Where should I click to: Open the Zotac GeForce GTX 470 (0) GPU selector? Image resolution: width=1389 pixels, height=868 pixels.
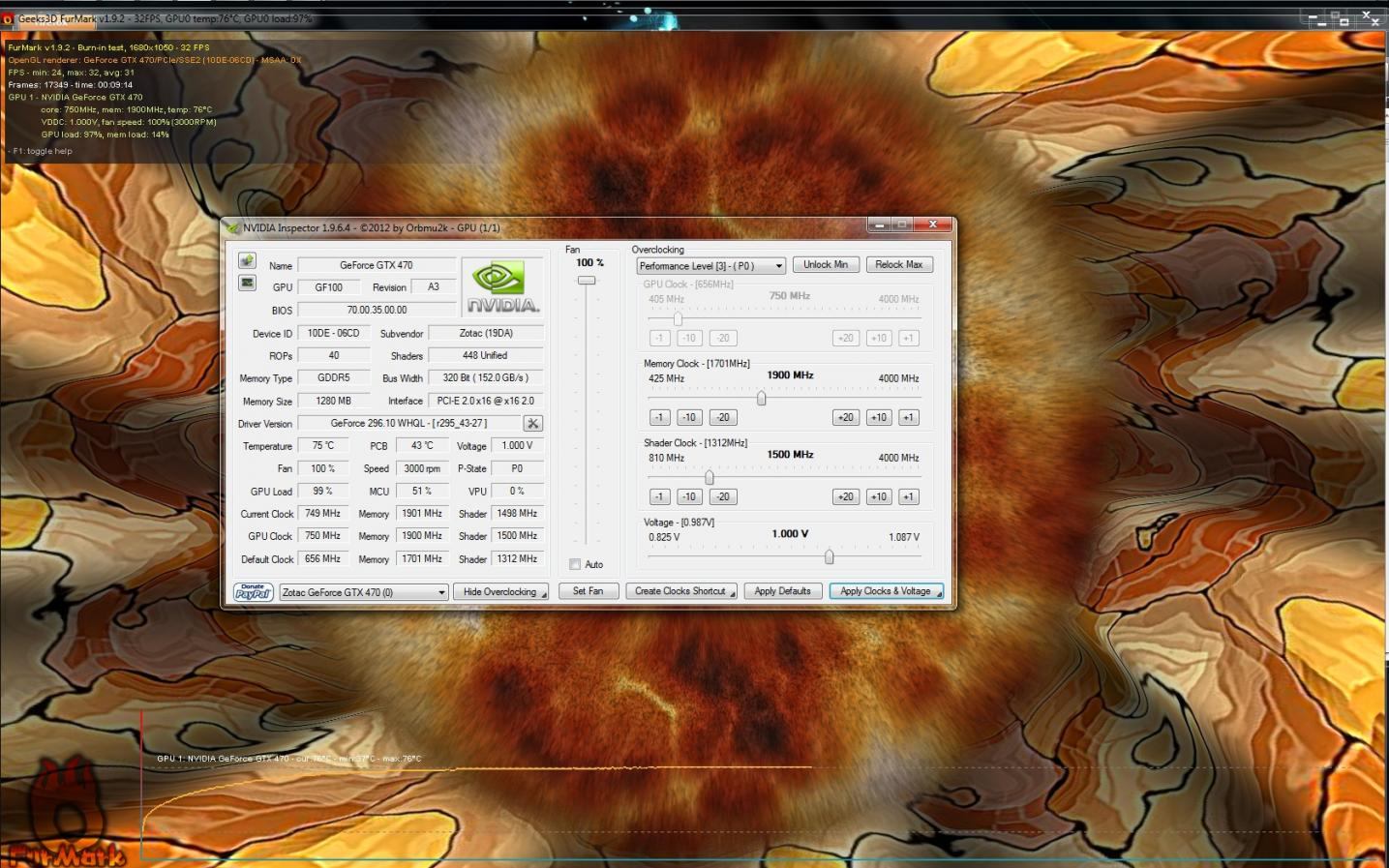tap(364, 592)
